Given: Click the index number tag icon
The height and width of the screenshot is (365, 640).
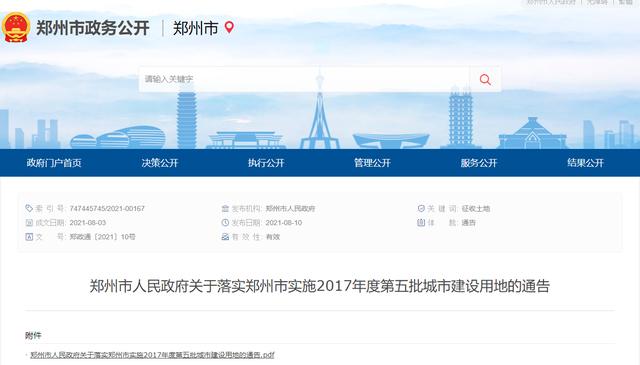Looking at the screenshot, I should (29, 209).
